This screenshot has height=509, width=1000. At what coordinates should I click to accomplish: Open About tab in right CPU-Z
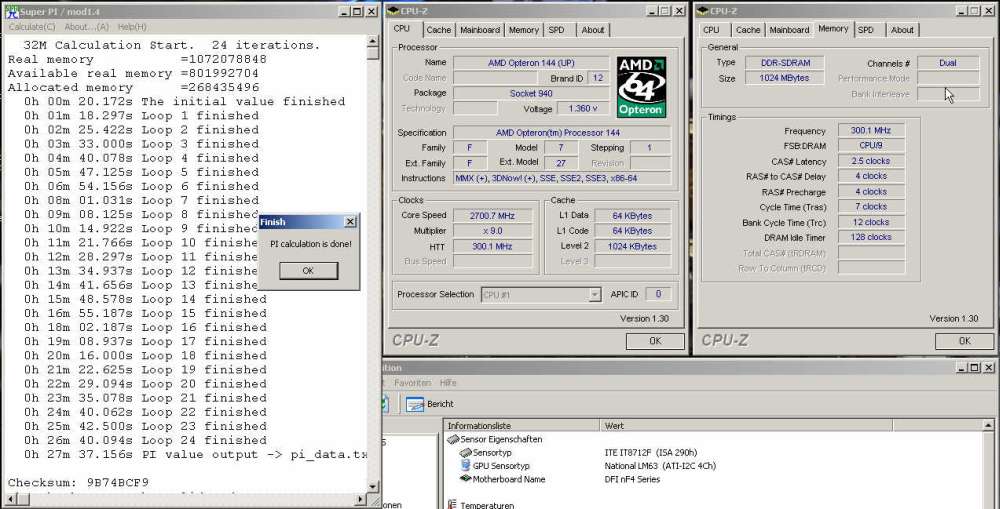pos(902,30)
